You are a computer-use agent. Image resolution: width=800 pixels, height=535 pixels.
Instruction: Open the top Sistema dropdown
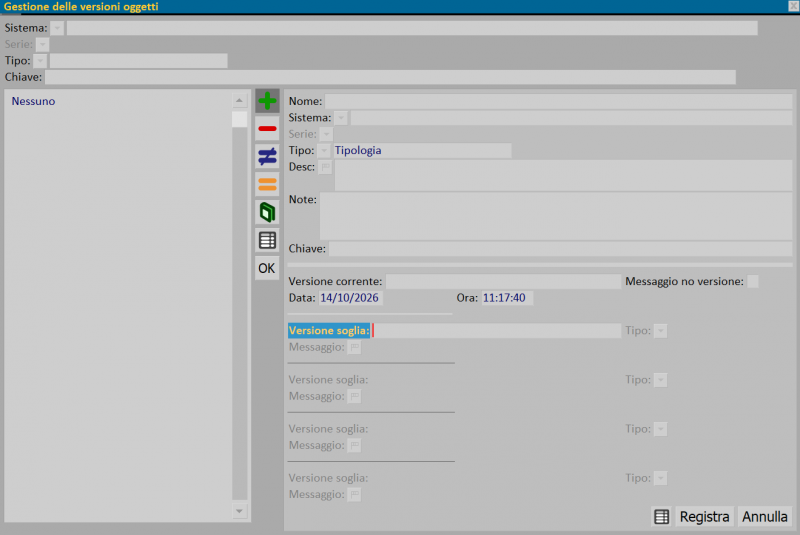(x=57, y=28)
